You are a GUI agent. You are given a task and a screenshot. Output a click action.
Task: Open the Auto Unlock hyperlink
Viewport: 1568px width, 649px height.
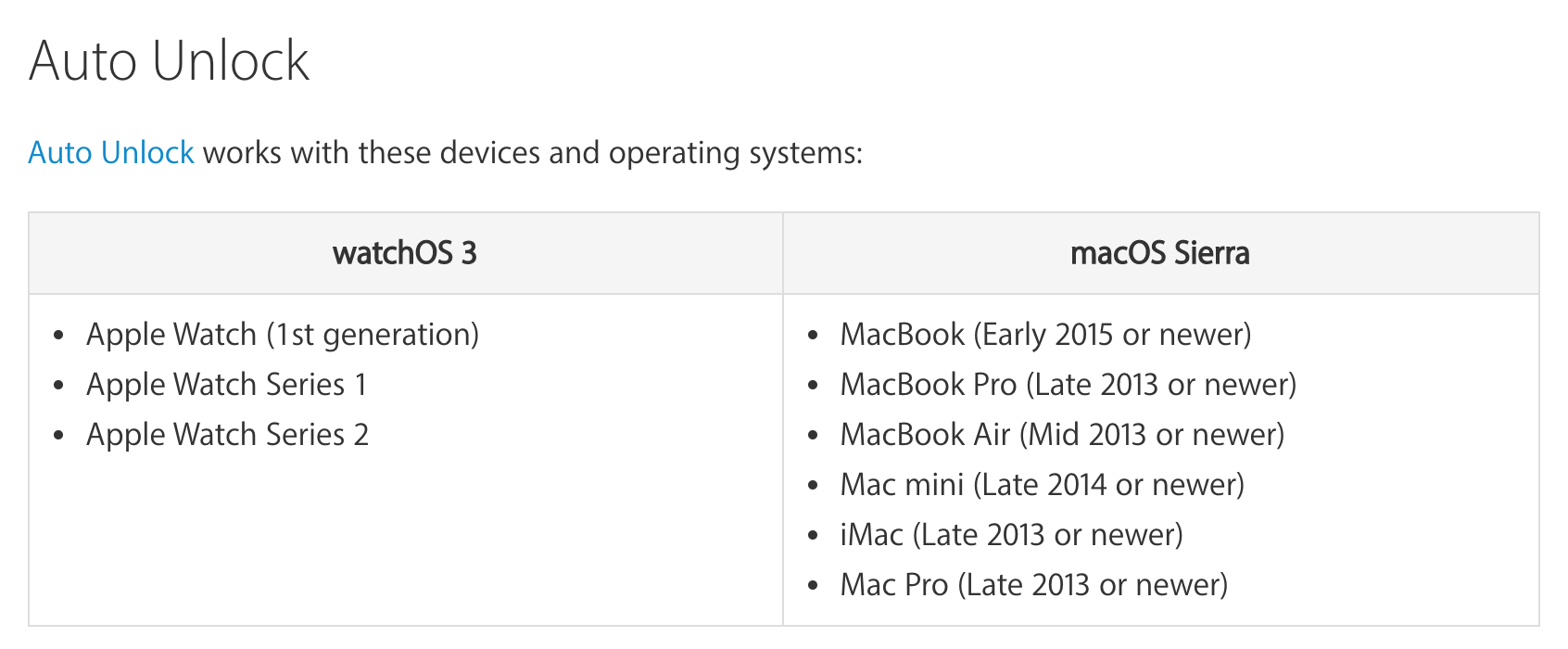[x=111, y=152]
